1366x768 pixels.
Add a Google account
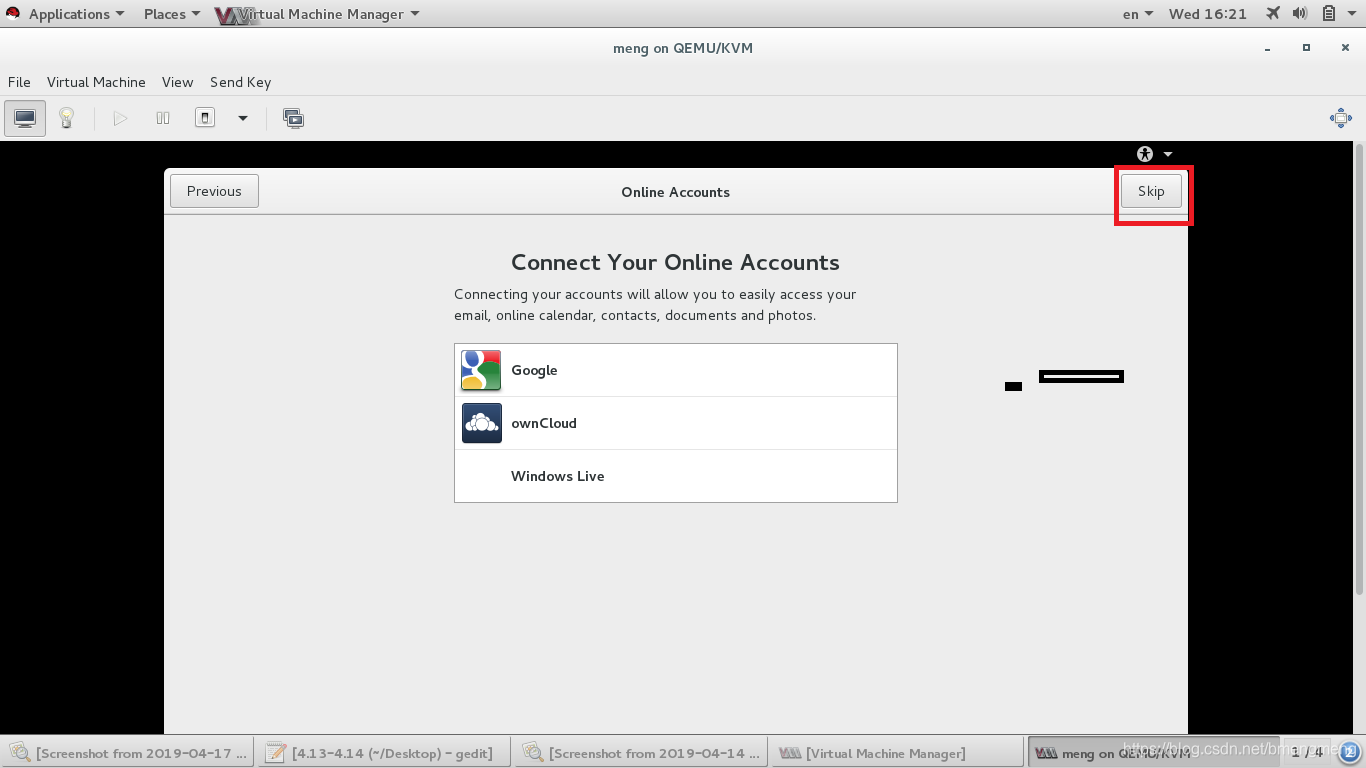point(676,370)
